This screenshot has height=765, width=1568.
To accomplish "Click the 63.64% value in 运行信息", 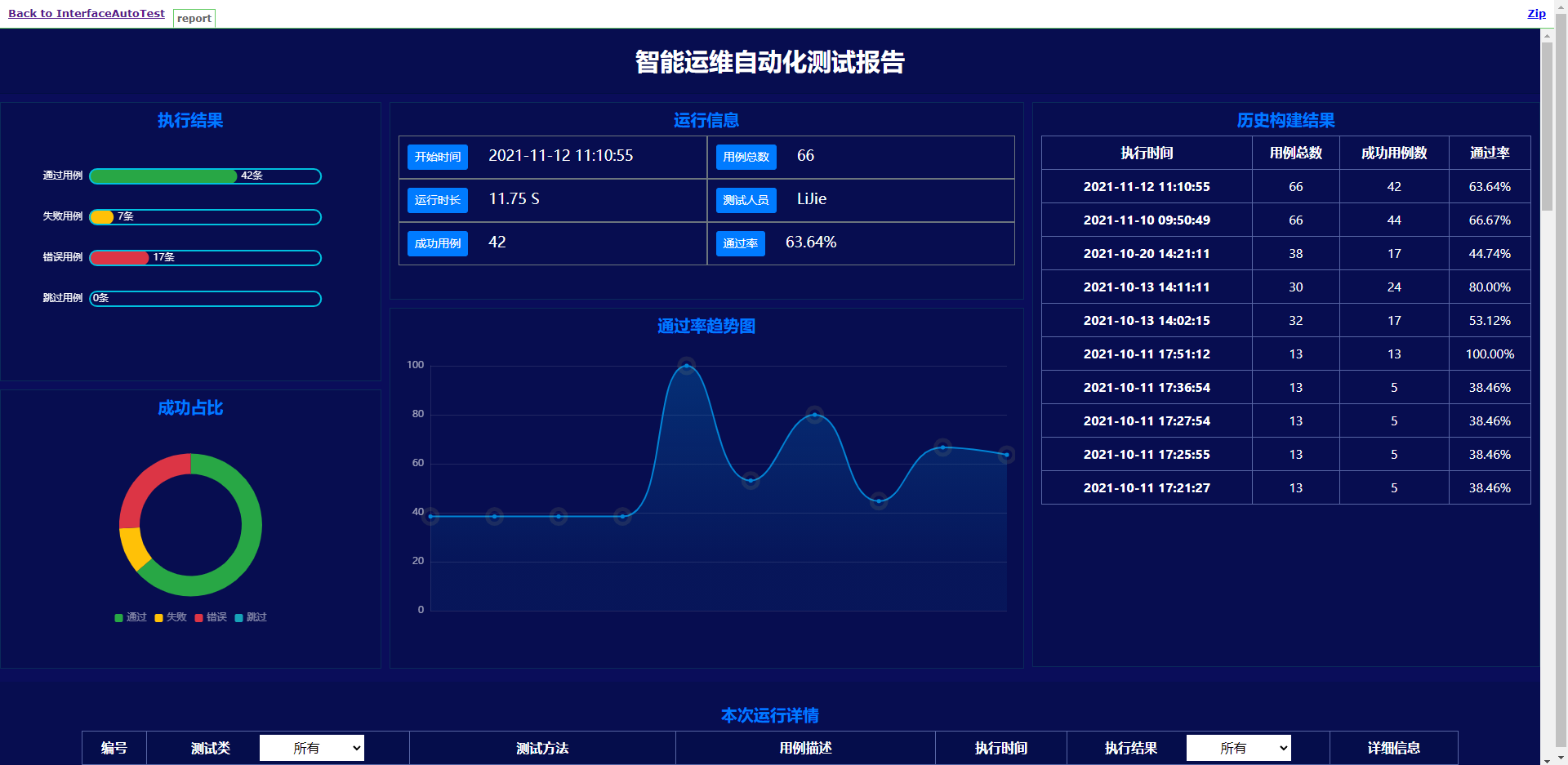I will (811, 242).
